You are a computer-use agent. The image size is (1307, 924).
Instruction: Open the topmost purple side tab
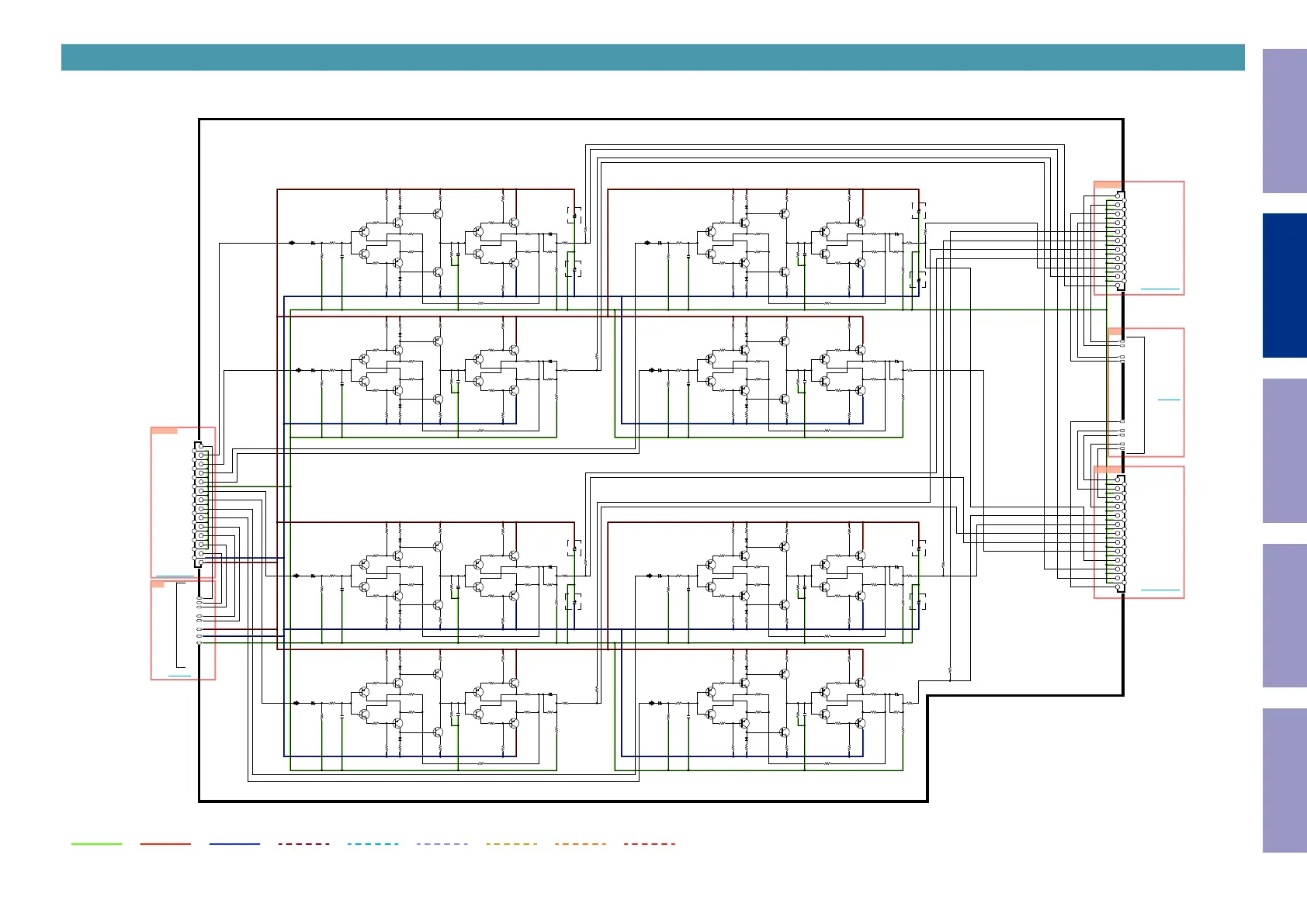pos(1284,121)
